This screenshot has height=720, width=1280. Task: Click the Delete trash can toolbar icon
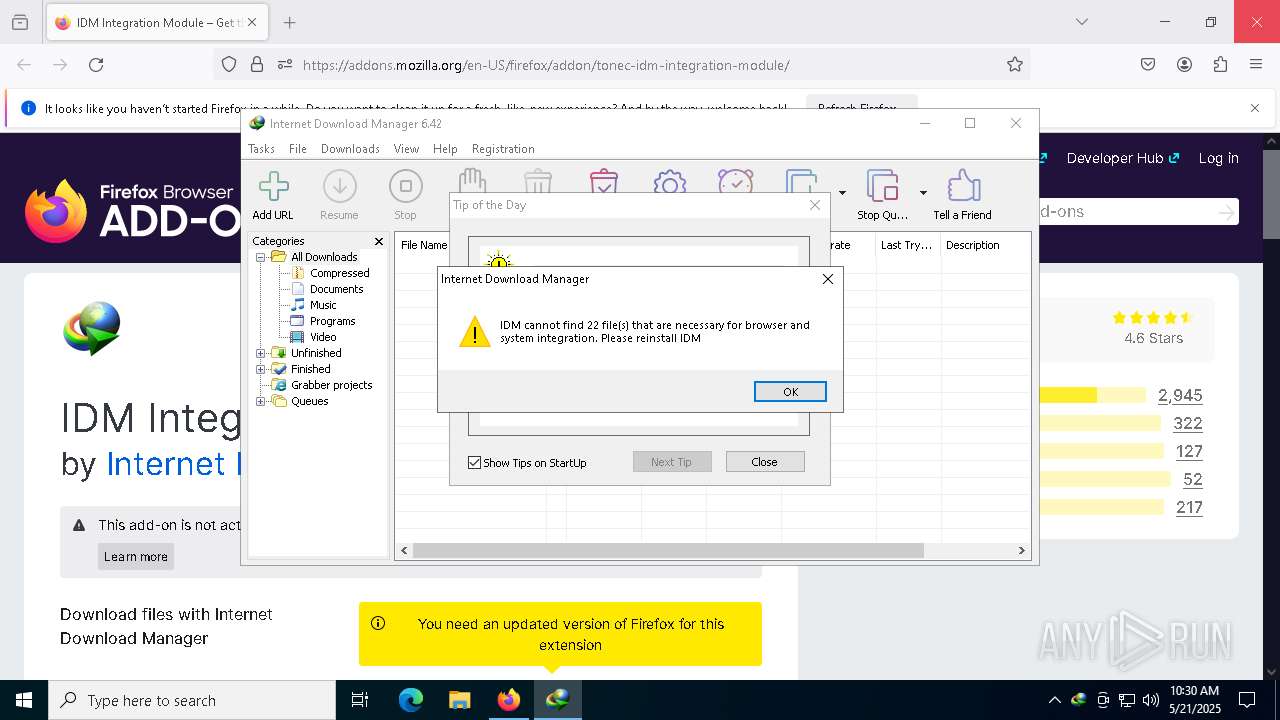(538, 181)
